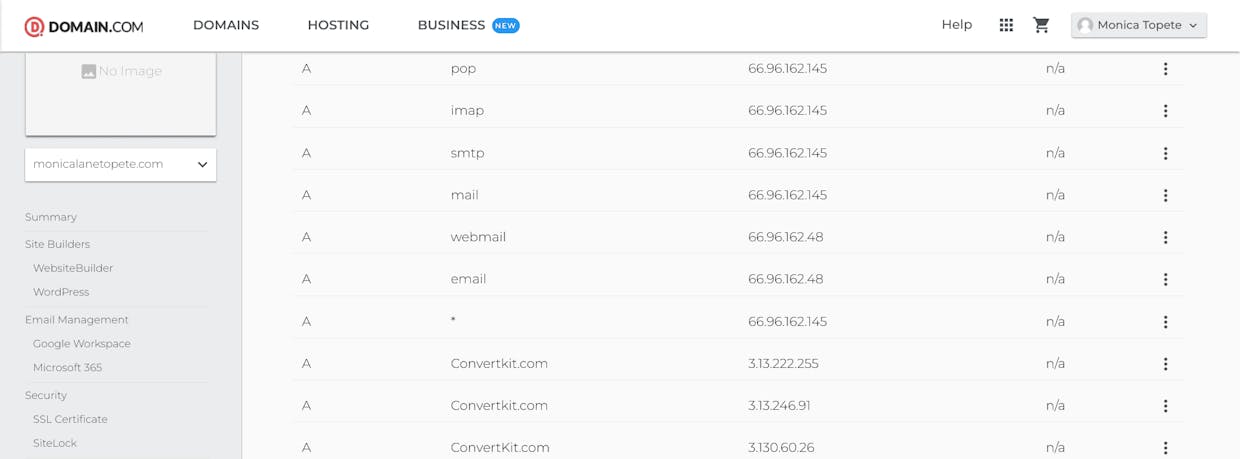Open the Business menu
1240x459 pixels.
click(468, 25)
